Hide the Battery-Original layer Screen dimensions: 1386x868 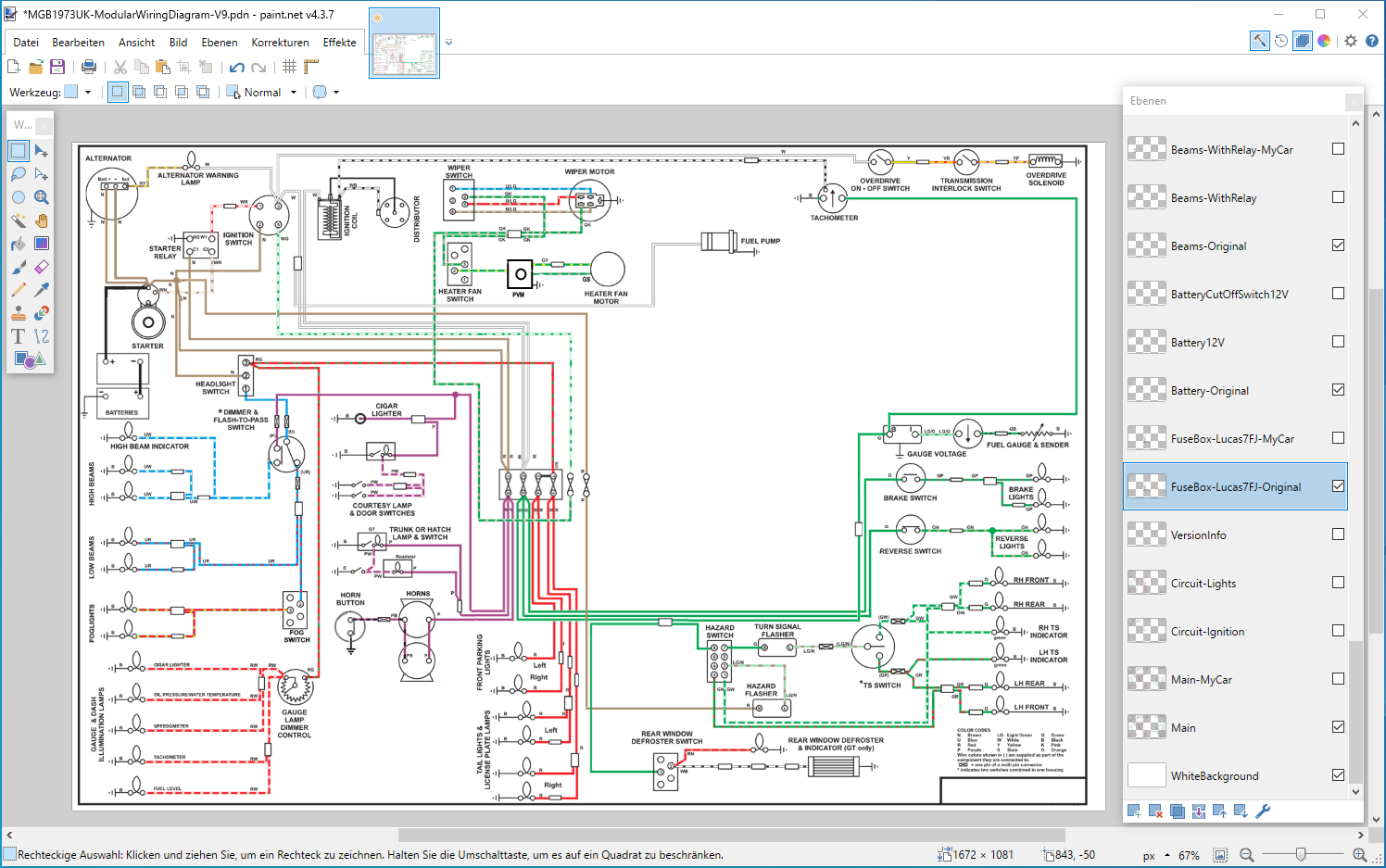point(1338,390)
